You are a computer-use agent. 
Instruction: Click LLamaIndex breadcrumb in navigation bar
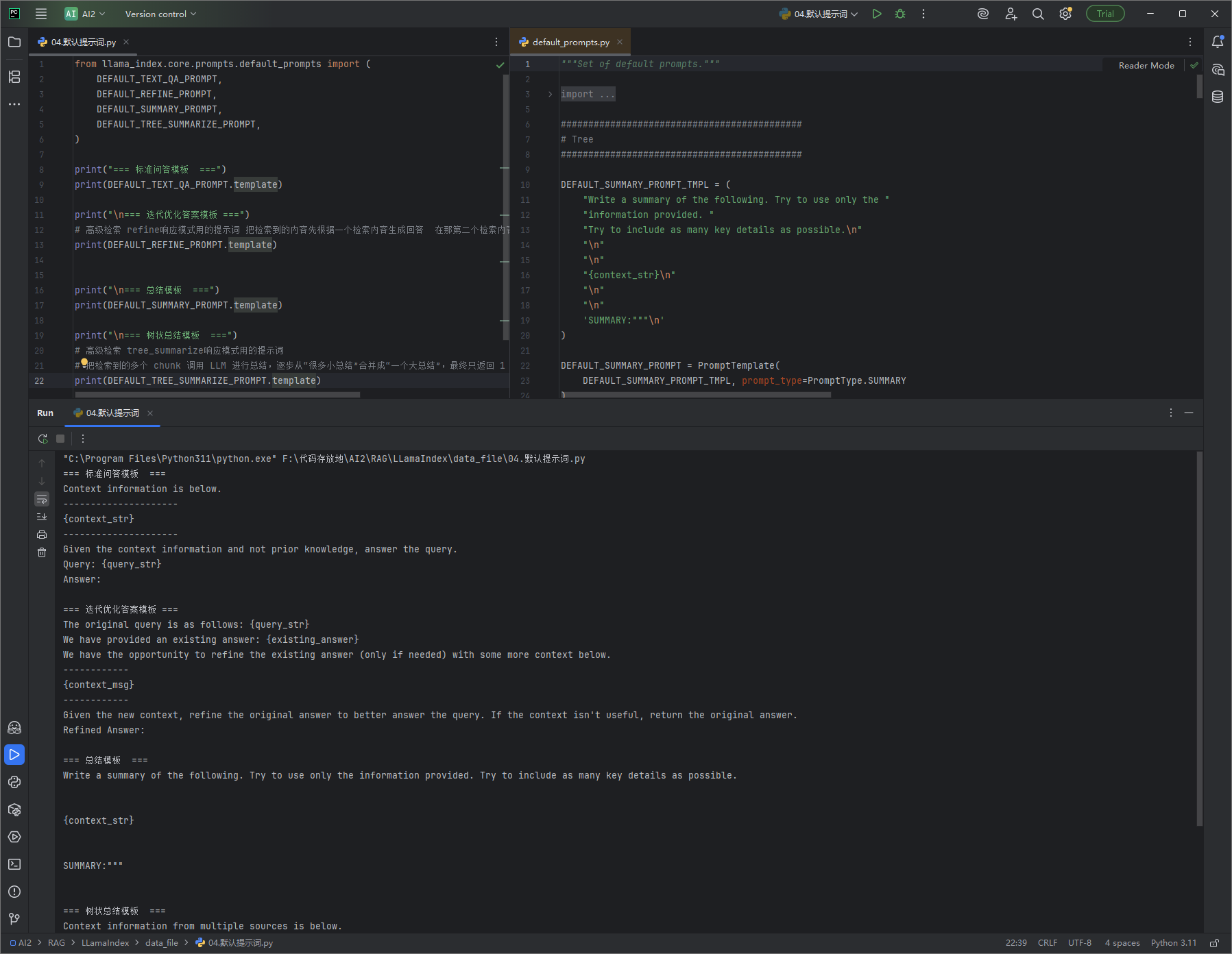(105, 943)
